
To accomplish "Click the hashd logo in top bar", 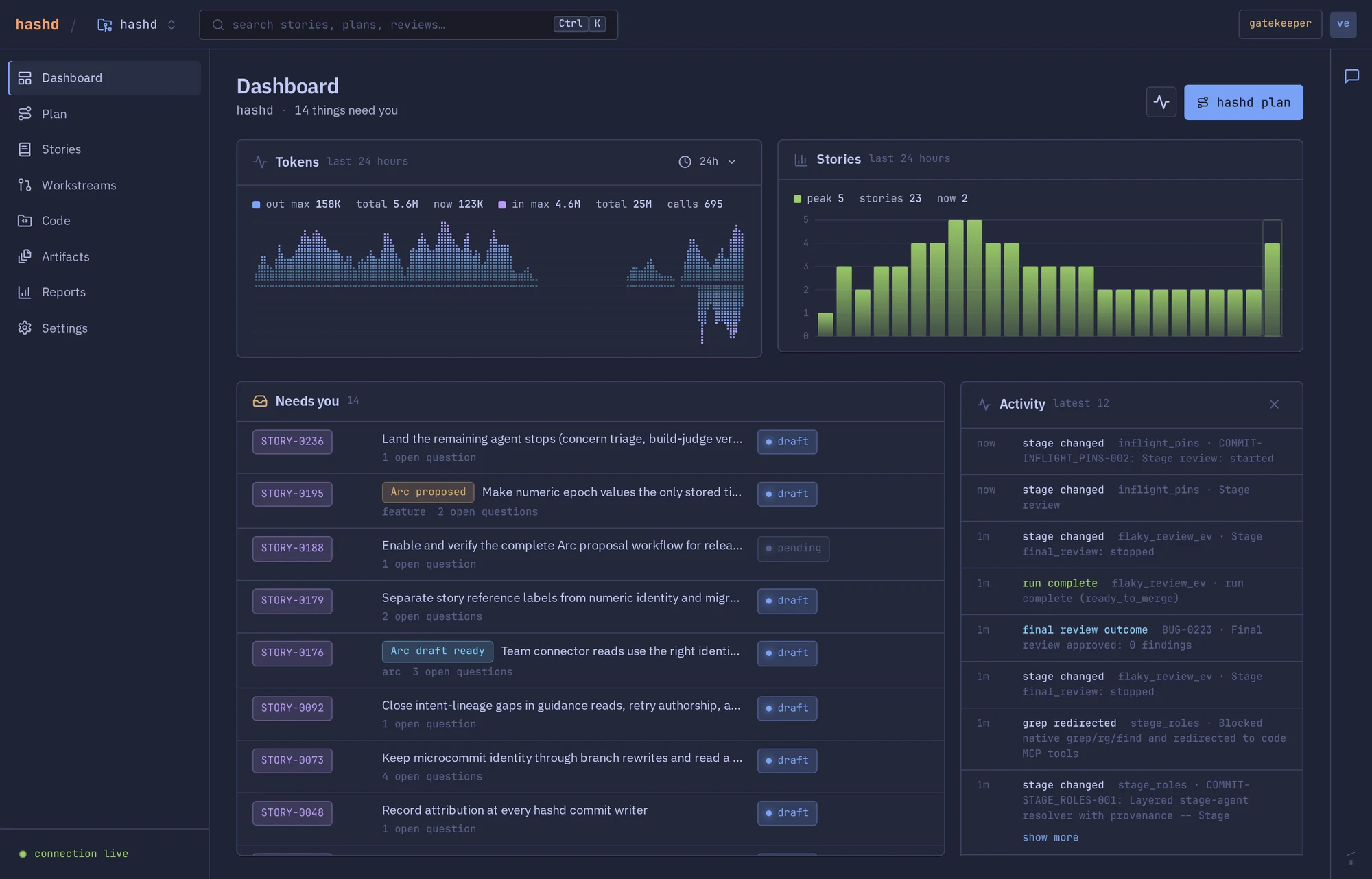I will 37,25.
